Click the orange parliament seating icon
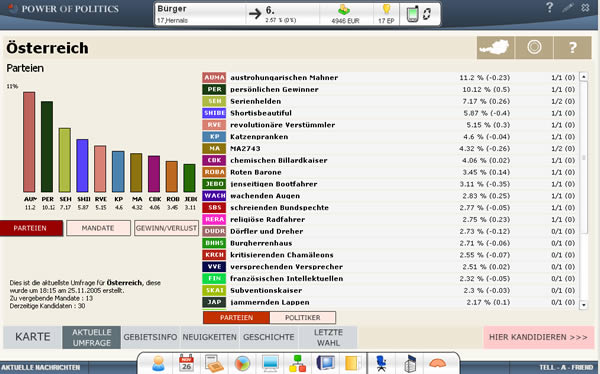 (437, 363)
